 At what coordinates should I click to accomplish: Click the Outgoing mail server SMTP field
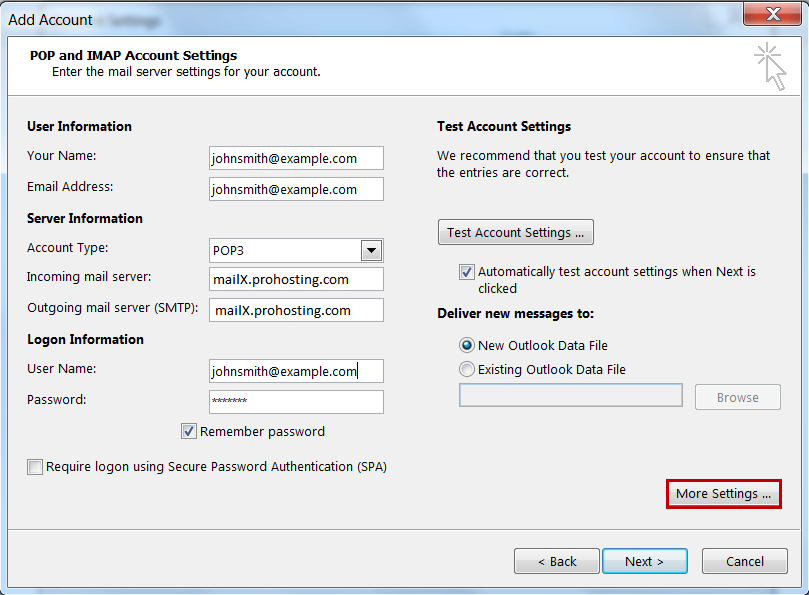click(x=296, y=310)
